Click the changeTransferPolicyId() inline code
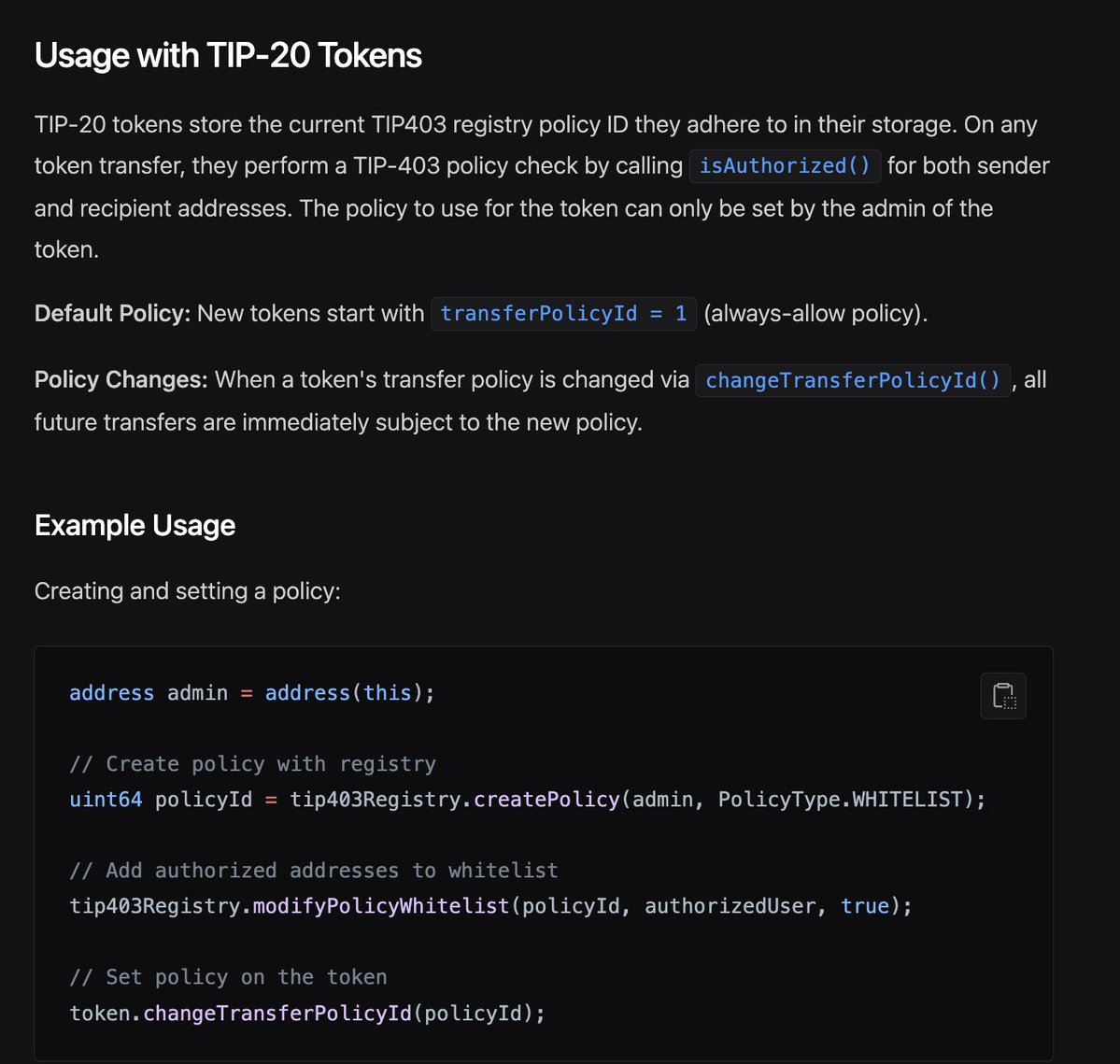 pos(853,380)
